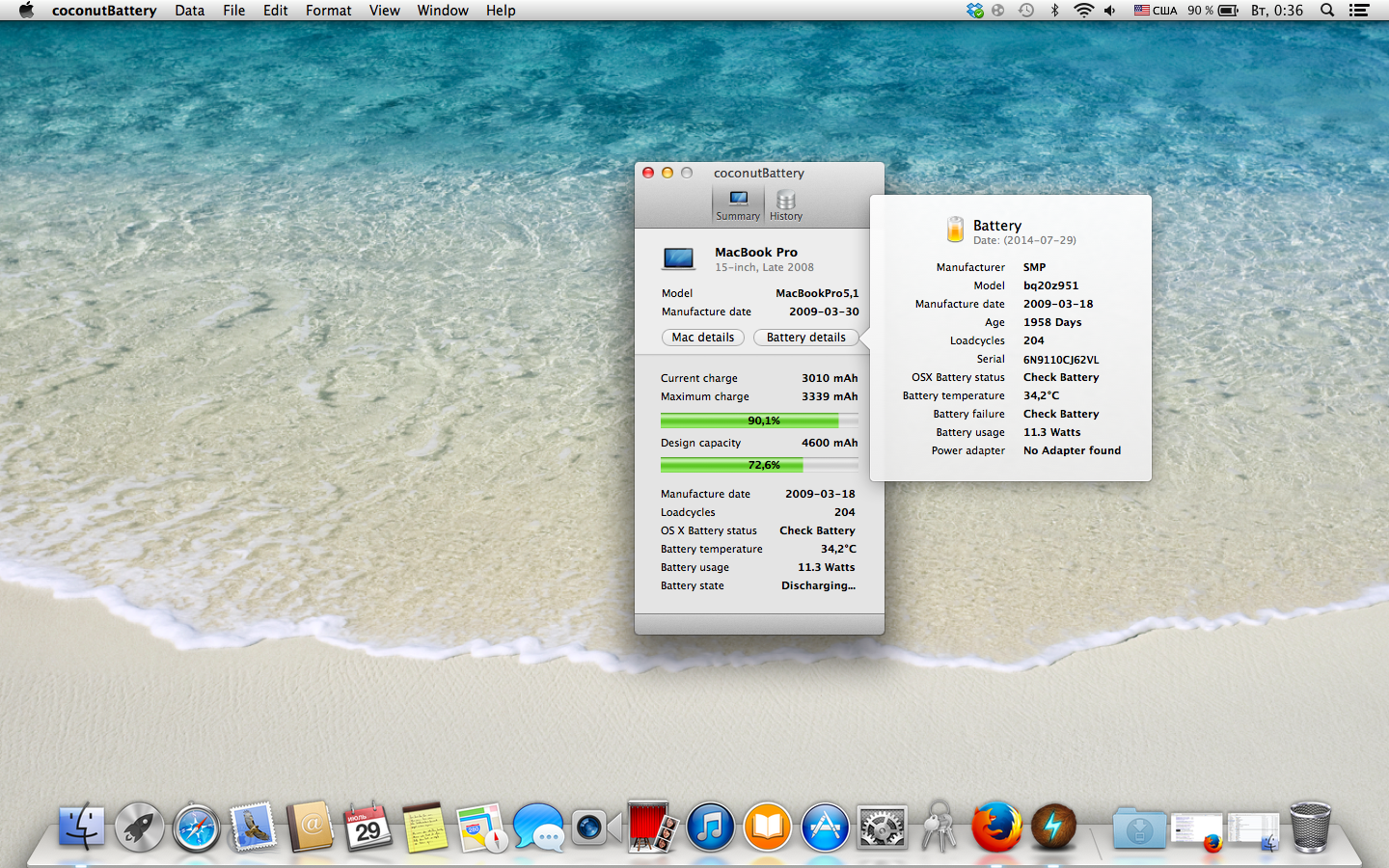The image size is (1389, 868).
Task: Click the Time Machine menu bar icon
Action: pyautogui.click(x=1026, y=11)
